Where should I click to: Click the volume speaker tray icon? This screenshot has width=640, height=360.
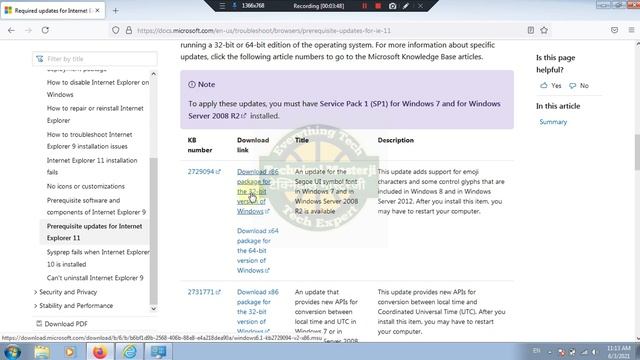pyautogui.click(x=595, y=352)
